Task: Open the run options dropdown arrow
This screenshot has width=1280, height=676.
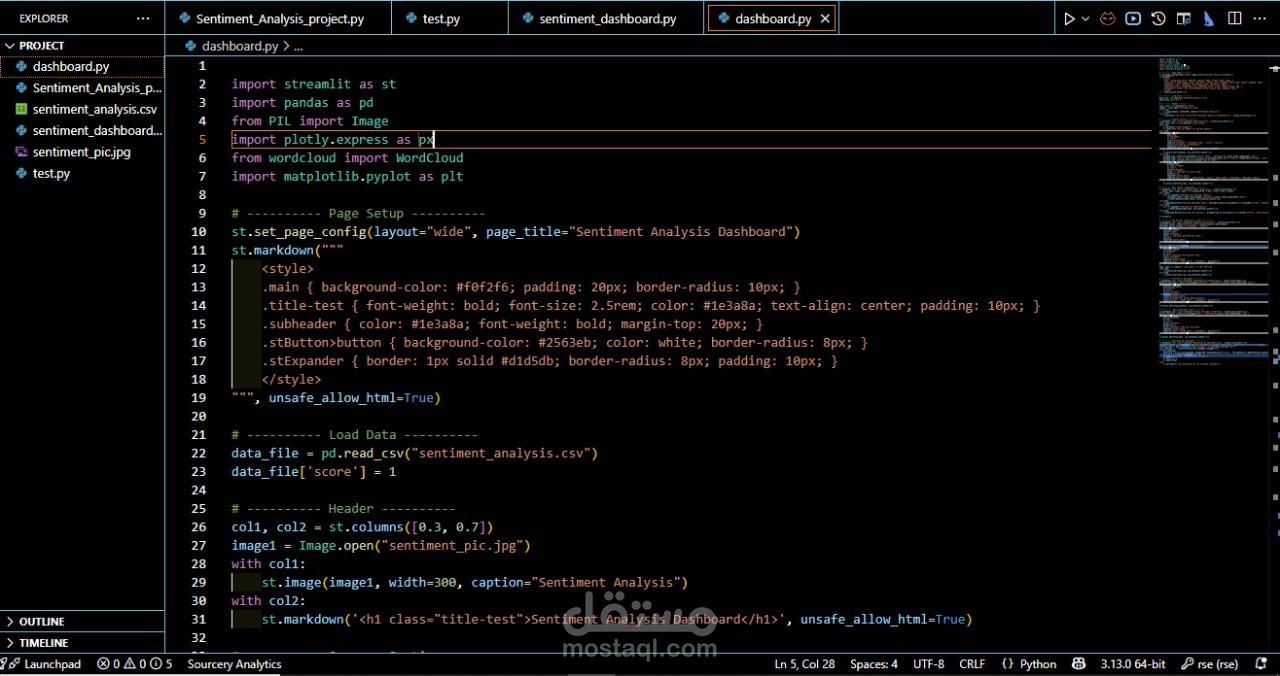Action: coord(1085,19)
